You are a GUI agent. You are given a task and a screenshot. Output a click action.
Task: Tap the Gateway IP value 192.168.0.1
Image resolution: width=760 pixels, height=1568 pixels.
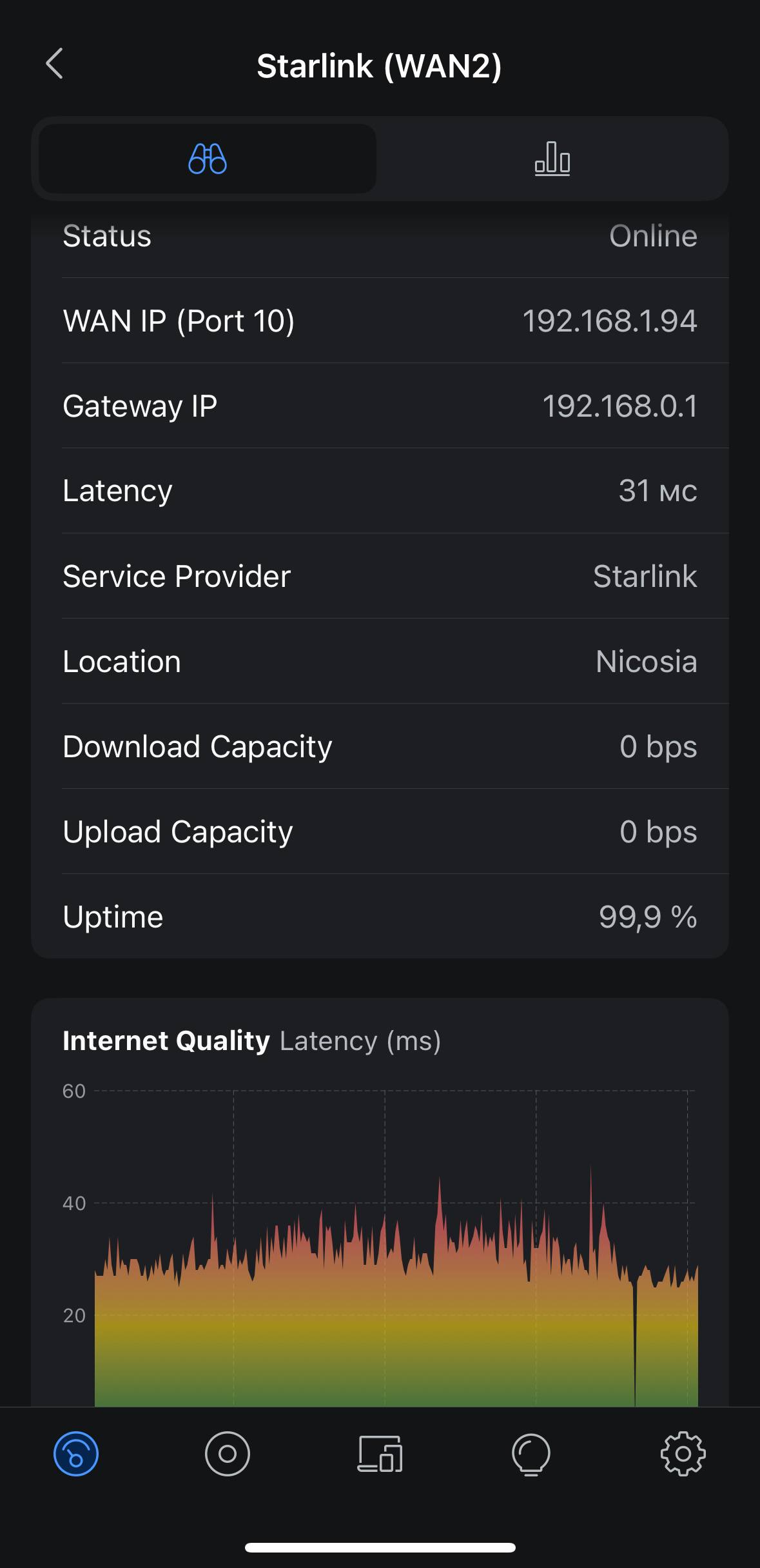619,406
